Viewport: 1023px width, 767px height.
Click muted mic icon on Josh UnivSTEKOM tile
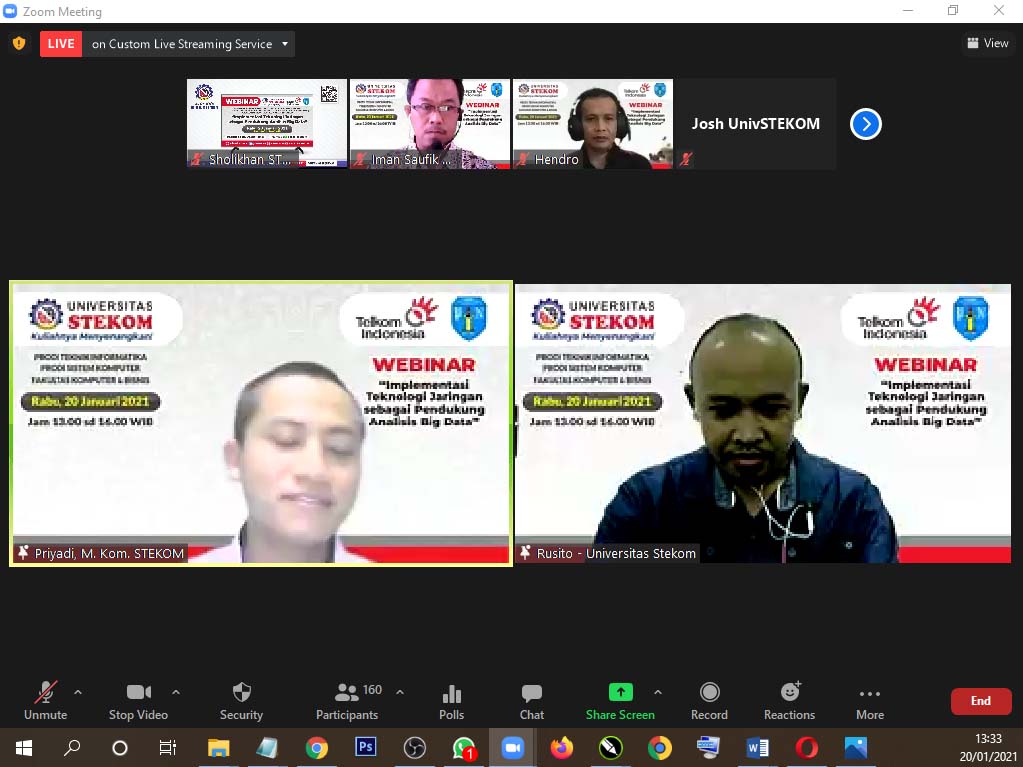(686, 158)
